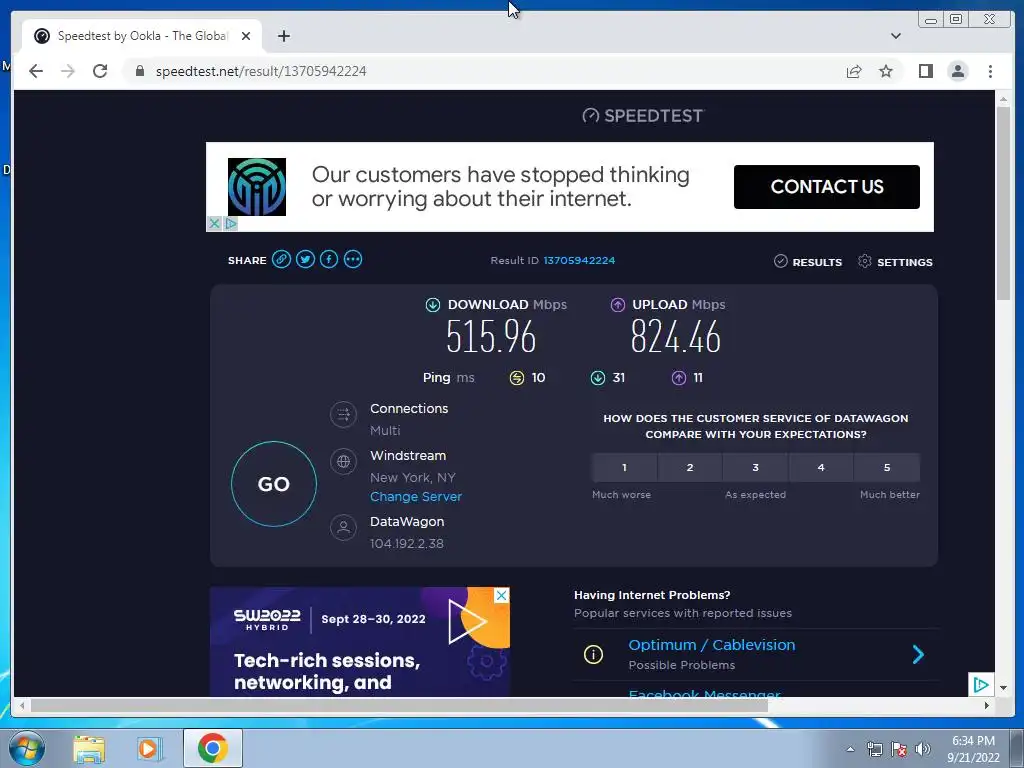
Task: Click the download latency icon showing 31
Action: [x=598, y=377]
